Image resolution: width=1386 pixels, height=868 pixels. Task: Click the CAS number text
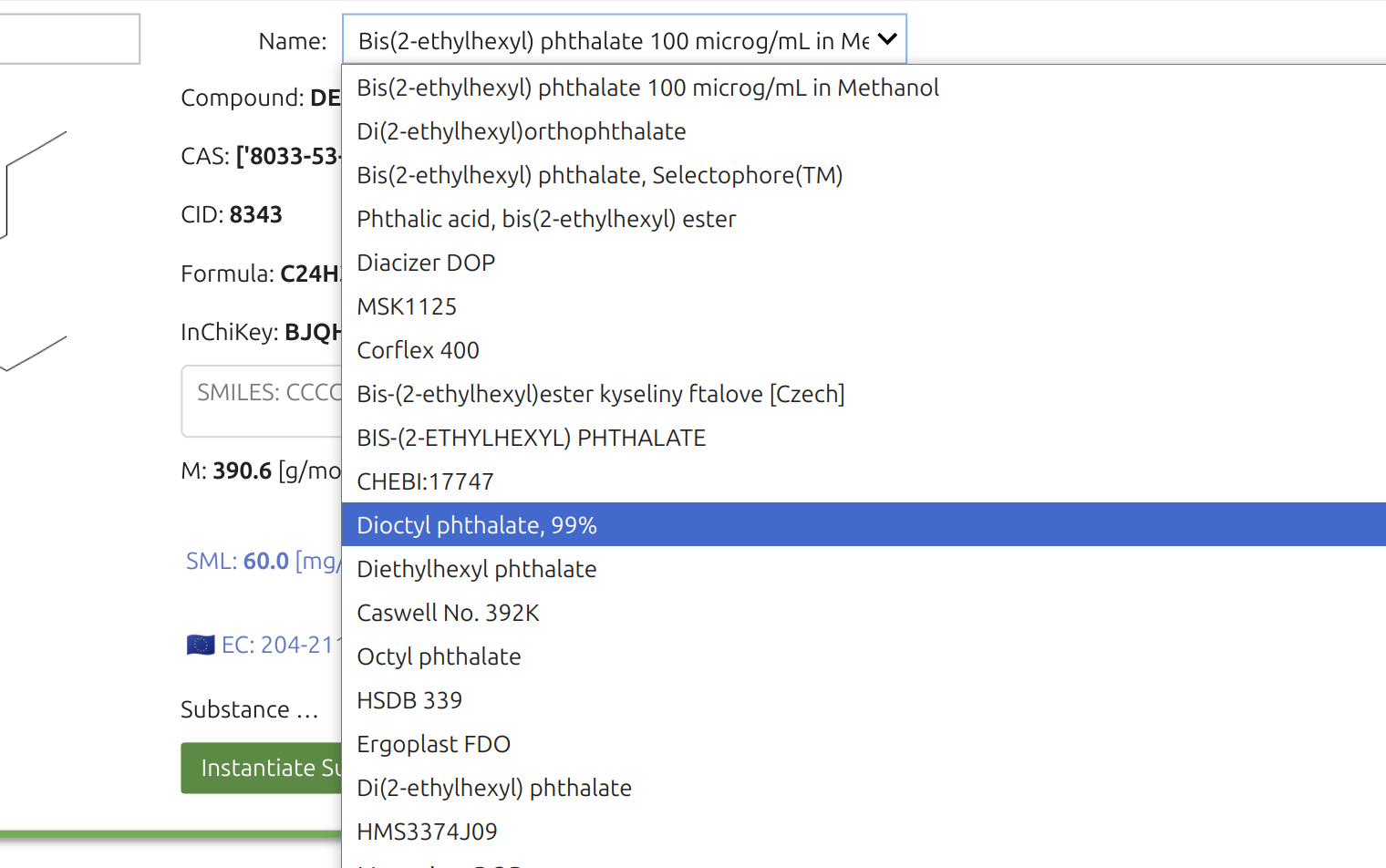(288, 156)
